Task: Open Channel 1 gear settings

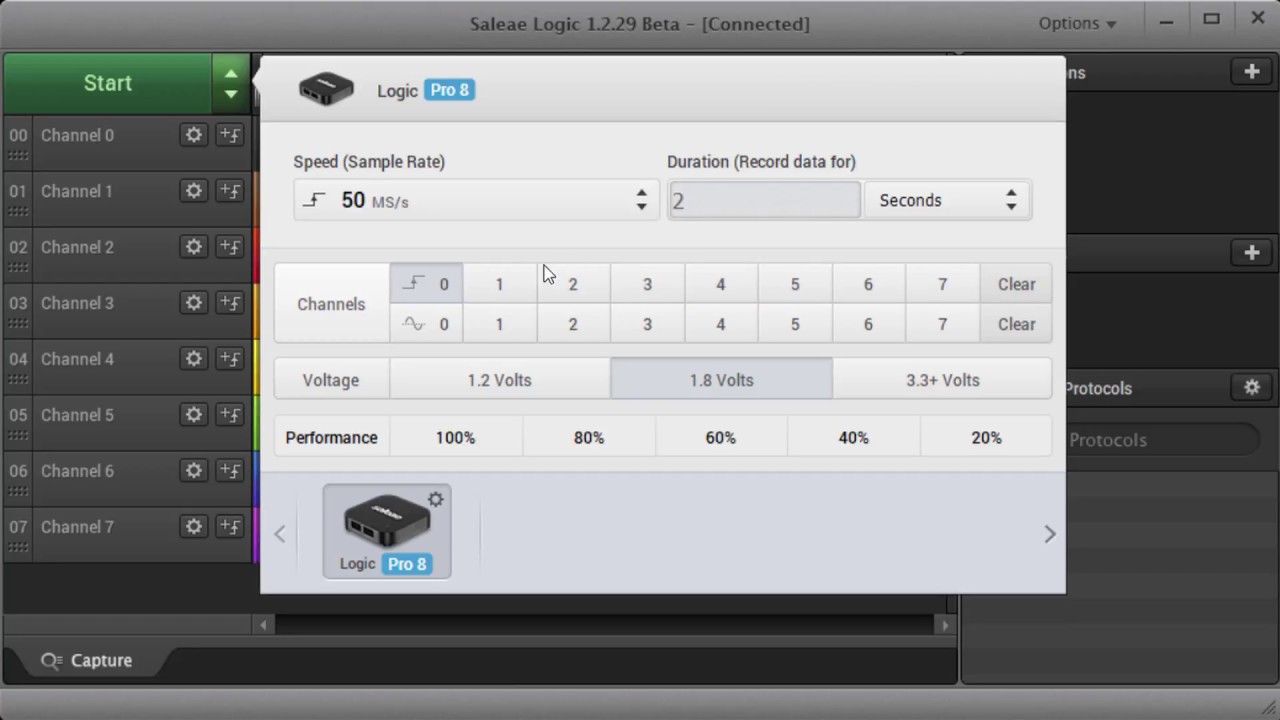Action: pos(194,191)
